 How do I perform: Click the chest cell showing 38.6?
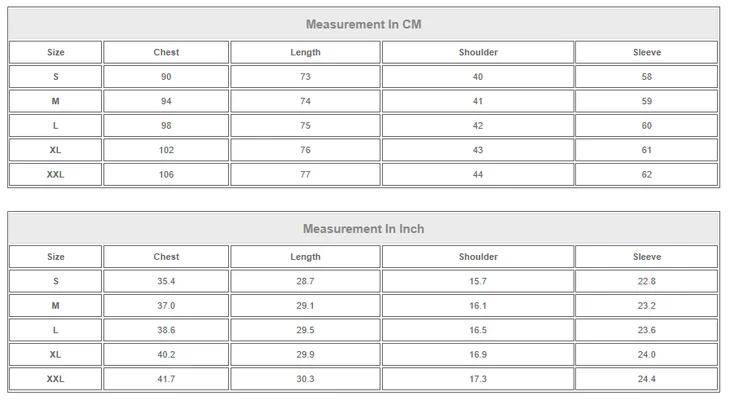tap(166, 330)
